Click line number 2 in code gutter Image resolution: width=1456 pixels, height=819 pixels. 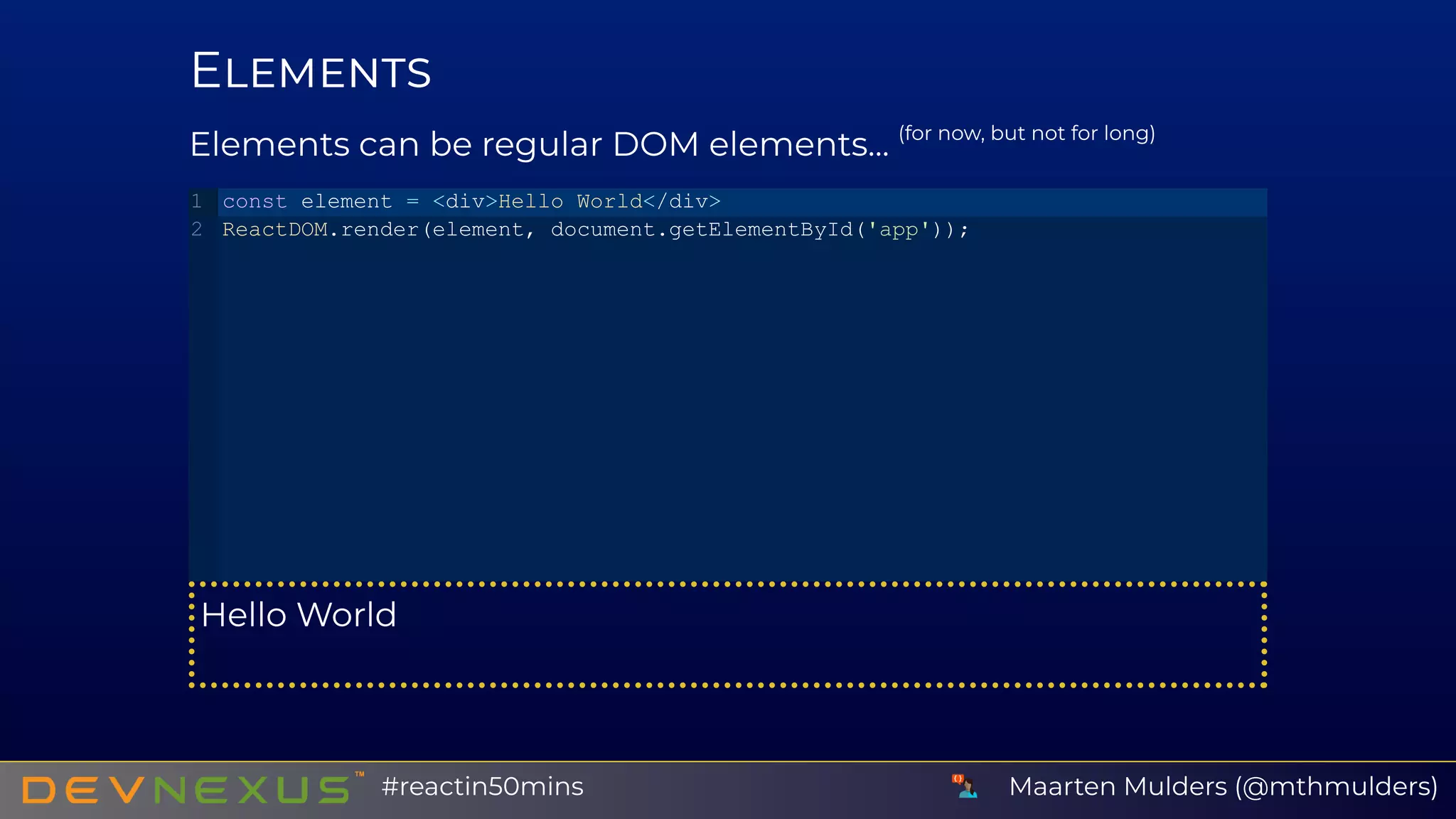click(x=197, y=230)
